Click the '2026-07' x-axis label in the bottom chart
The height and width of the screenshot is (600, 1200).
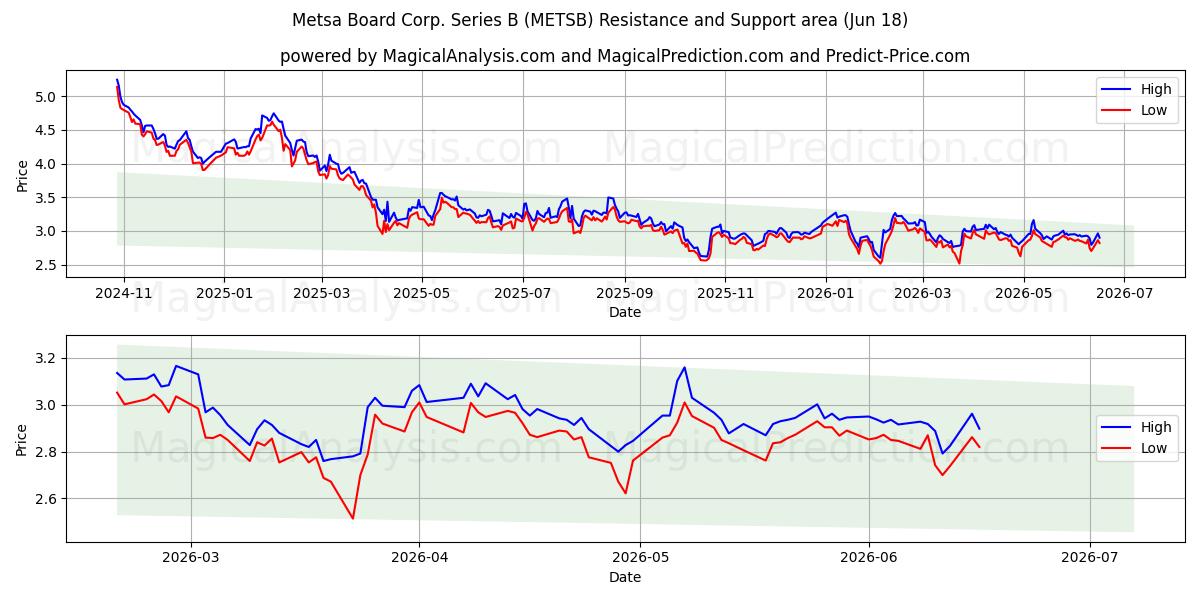(1088, 559)
